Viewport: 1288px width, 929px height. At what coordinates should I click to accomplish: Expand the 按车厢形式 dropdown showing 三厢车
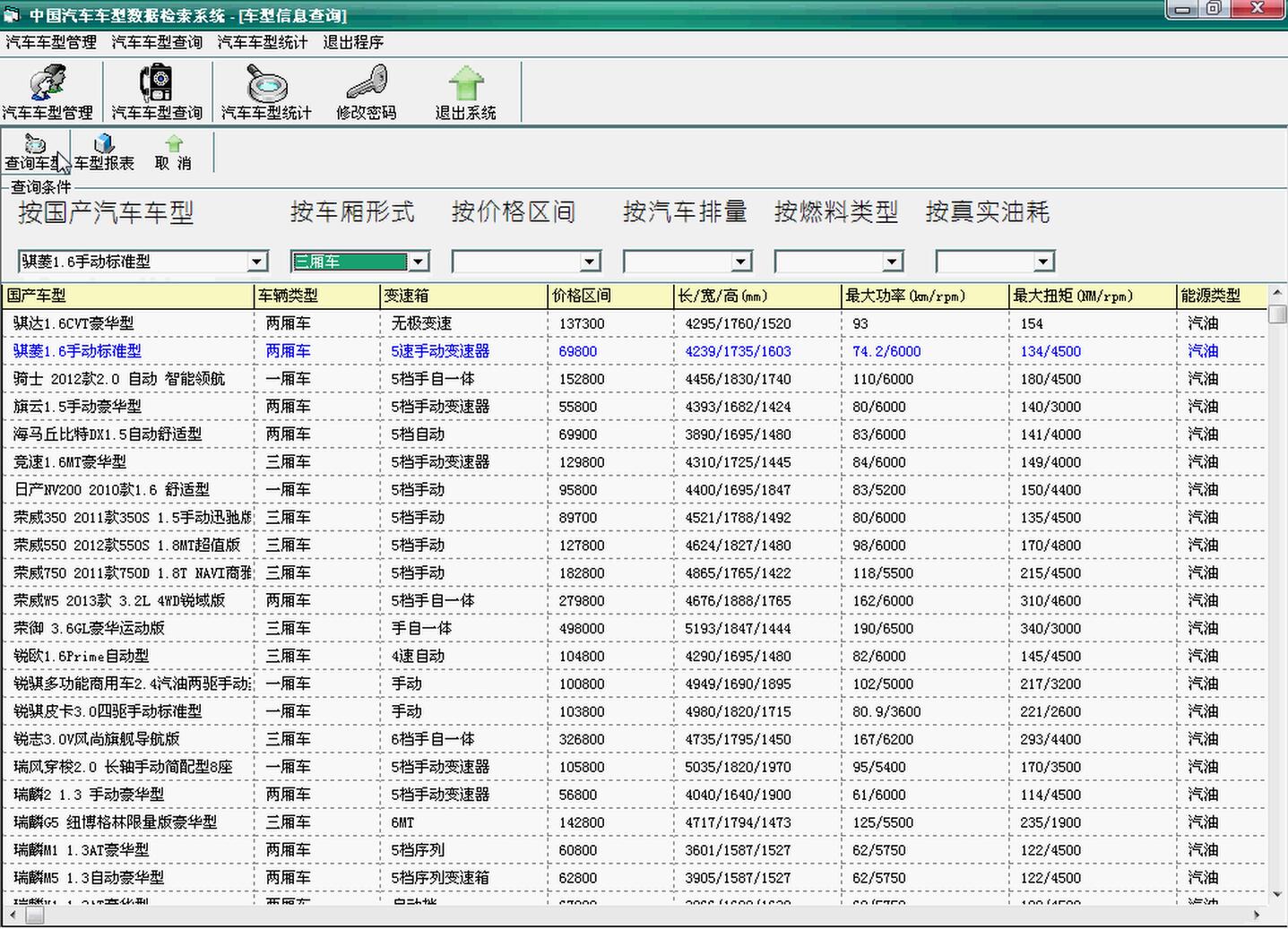tap(418, 262)
